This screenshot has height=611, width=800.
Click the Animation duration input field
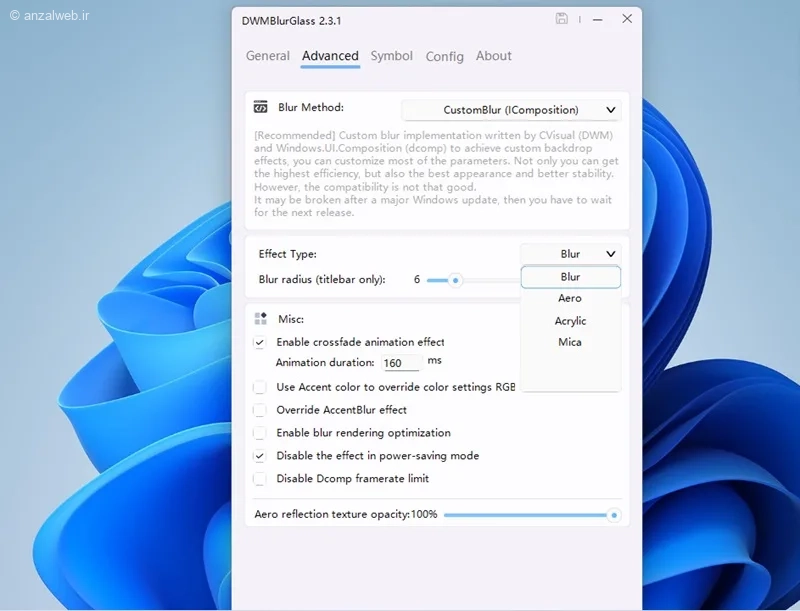coord(400,363)
